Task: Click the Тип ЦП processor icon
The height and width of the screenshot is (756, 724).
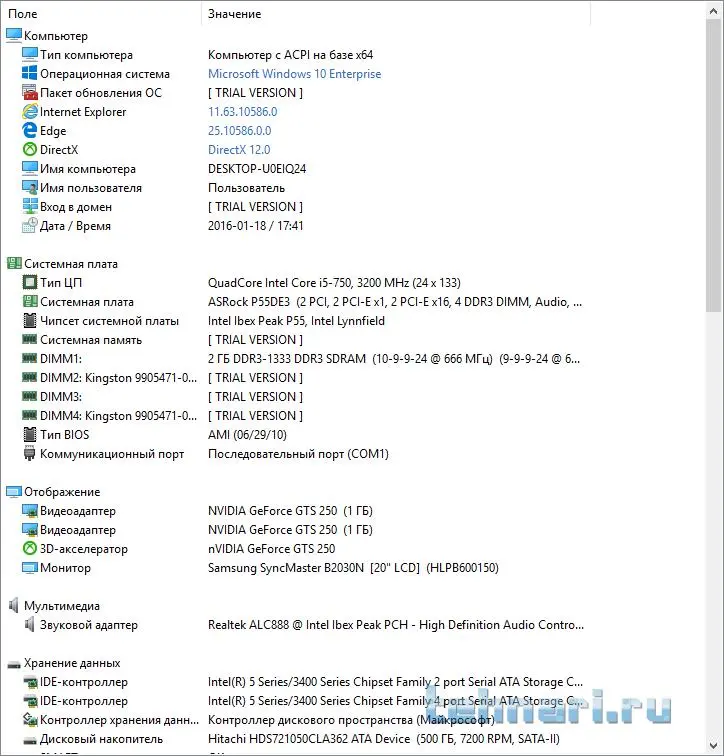Action: [x=29, y=282]
